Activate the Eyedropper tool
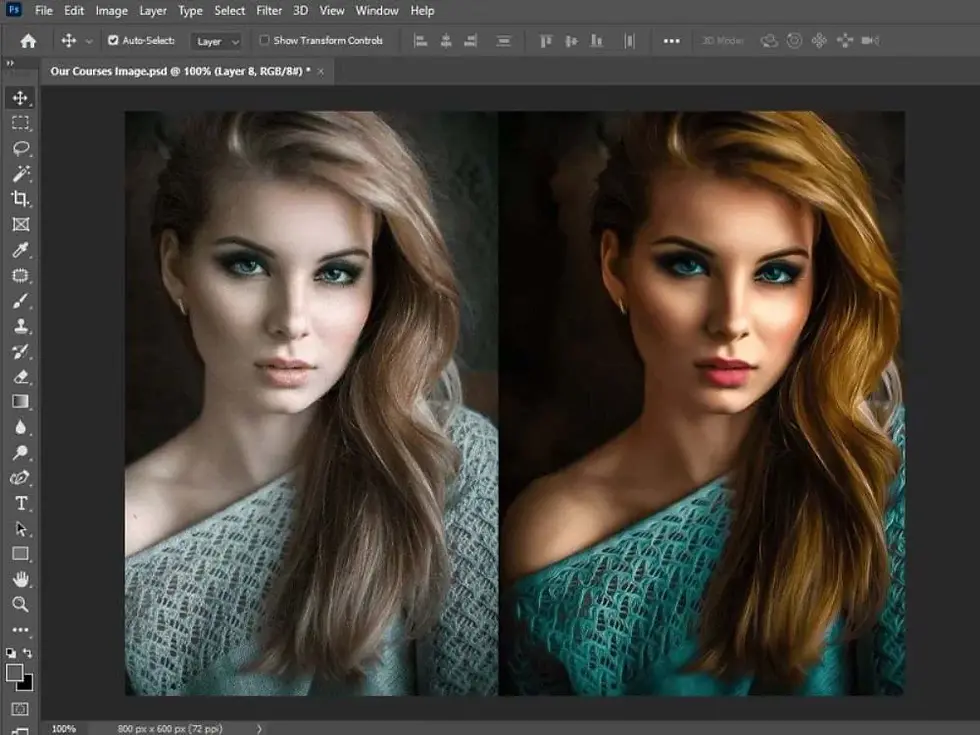Viewport: 980px width, 735px height. click(x=20, y=250)
